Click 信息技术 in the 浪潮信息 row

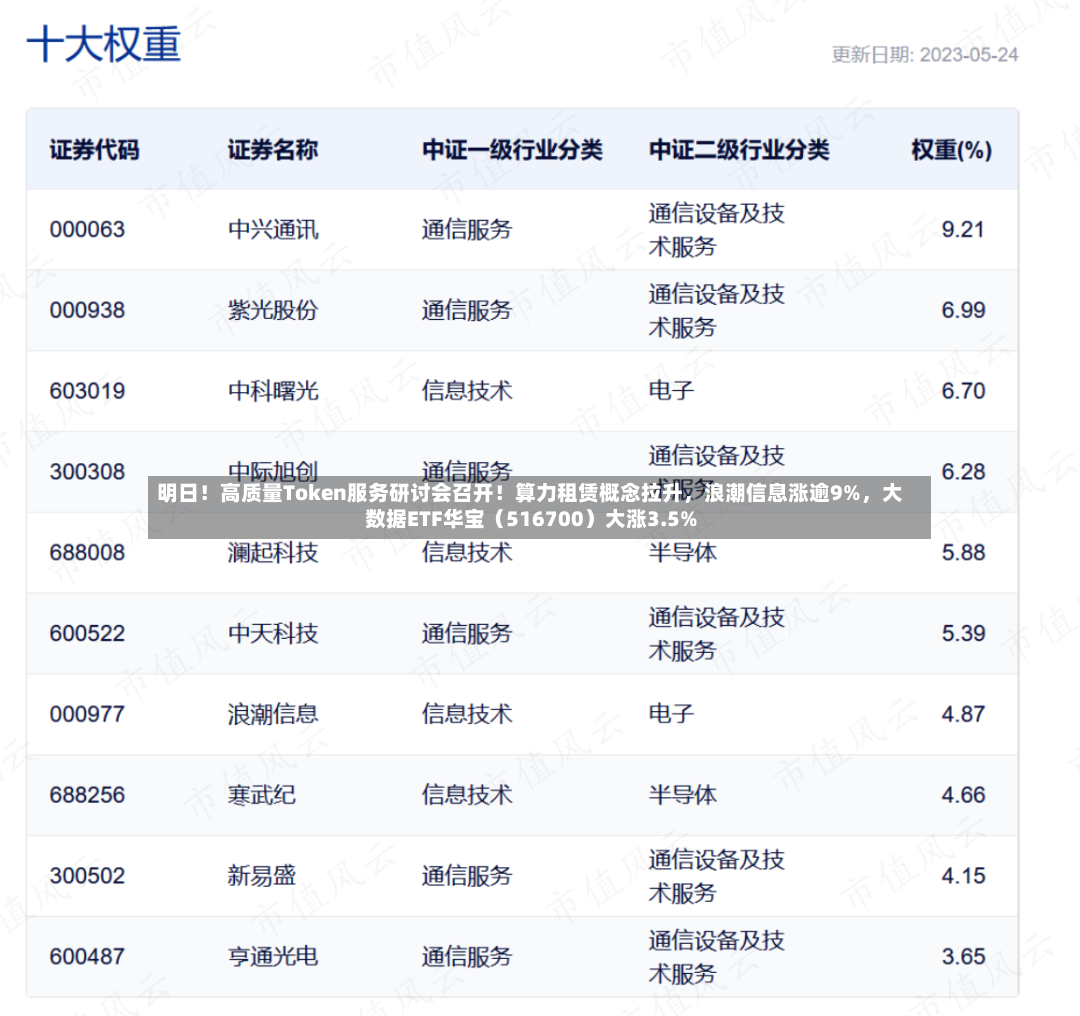click(467, 714)
